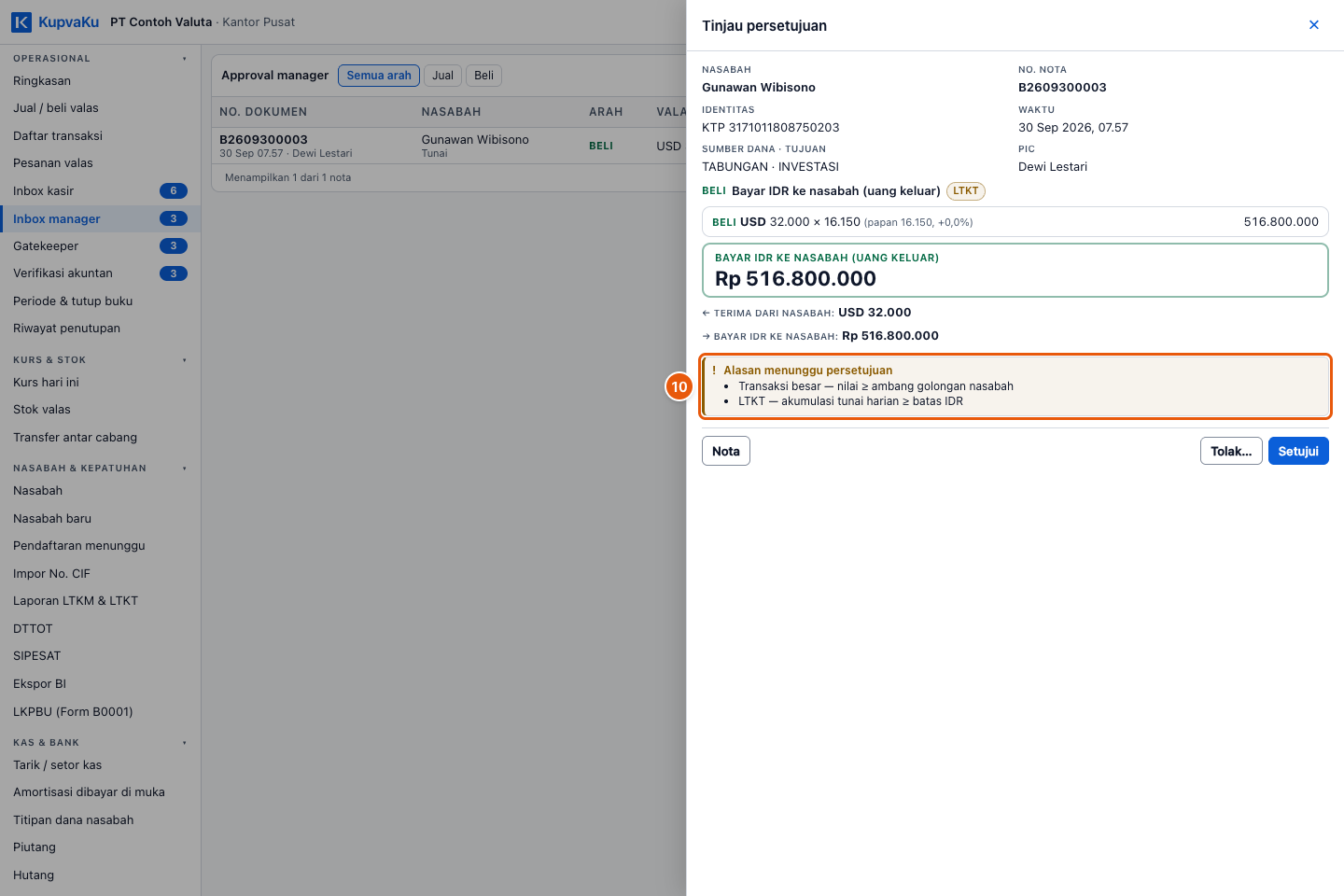Click the Nota button

(726, 451)
